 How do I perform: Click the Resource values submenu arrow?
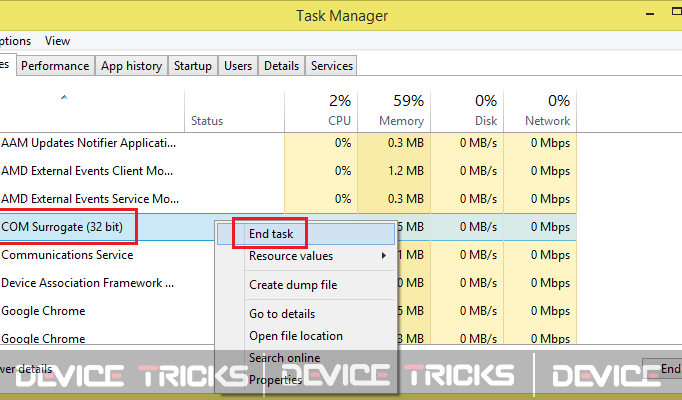tap(384, 256)
